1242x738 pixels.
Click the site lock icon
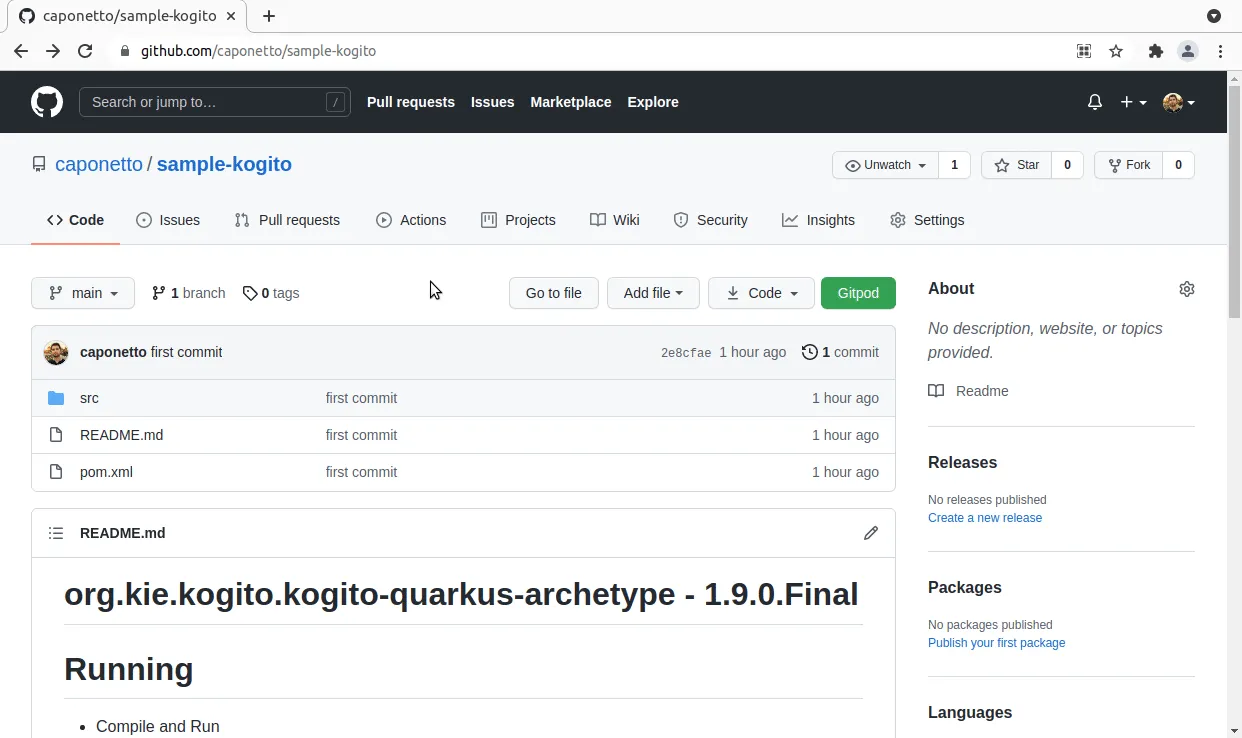[x=124, y=51]
